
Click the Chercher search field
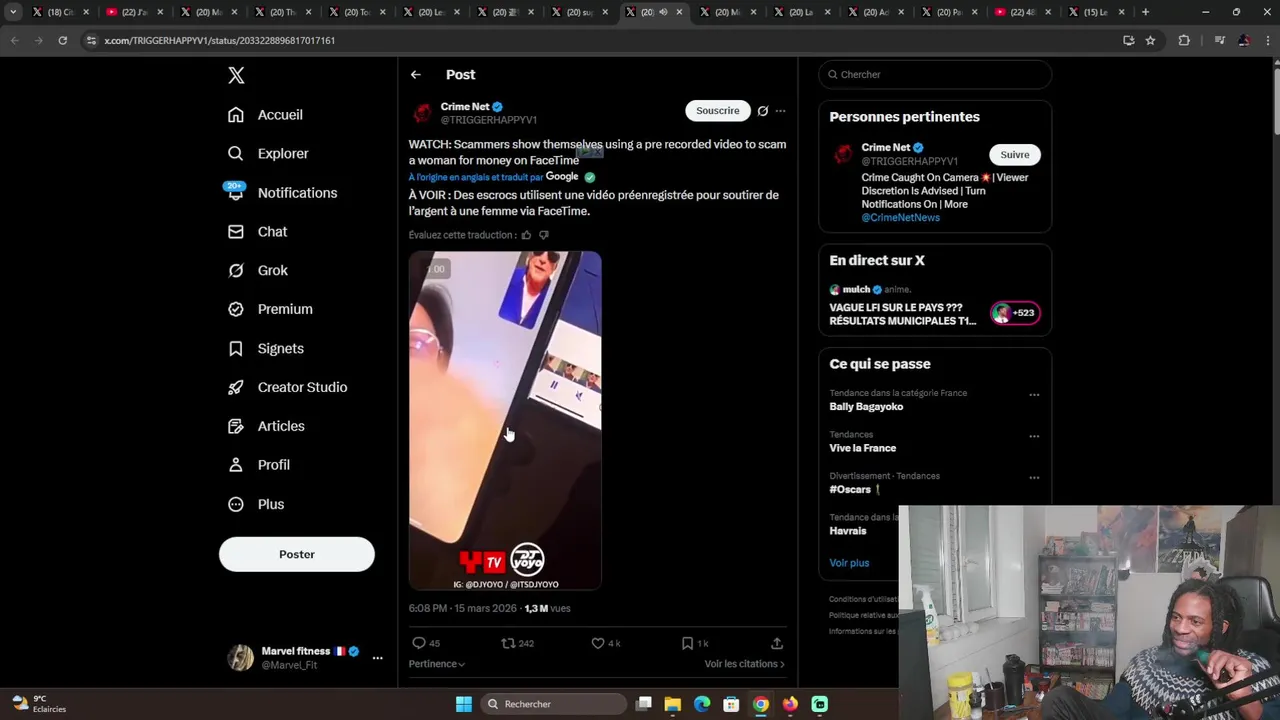coord(935,74)
